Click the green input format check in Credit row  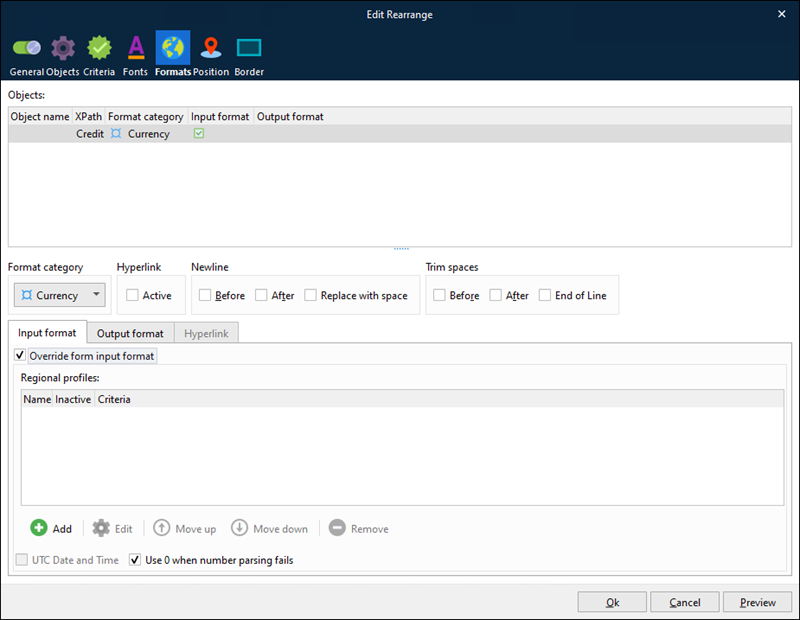(199, 133)
